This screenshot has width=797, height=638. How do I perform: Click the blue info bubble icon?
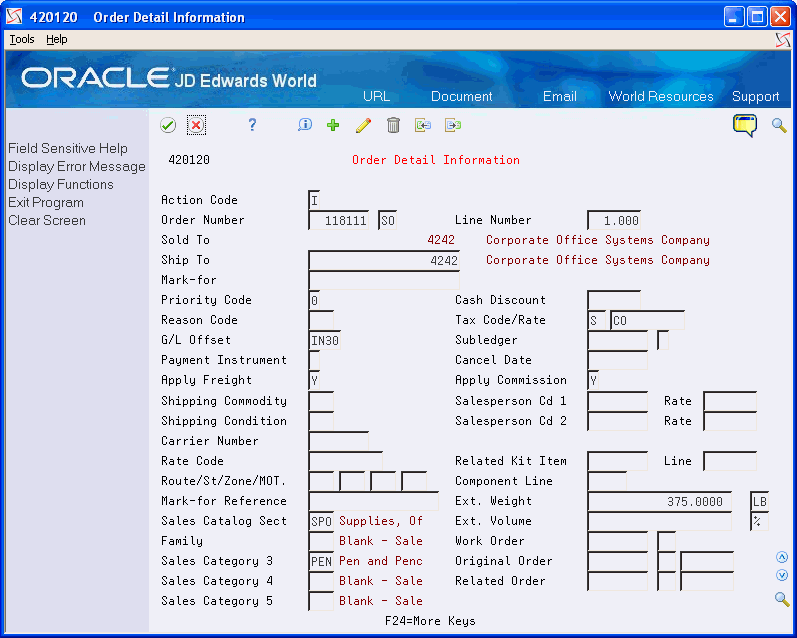304,125
